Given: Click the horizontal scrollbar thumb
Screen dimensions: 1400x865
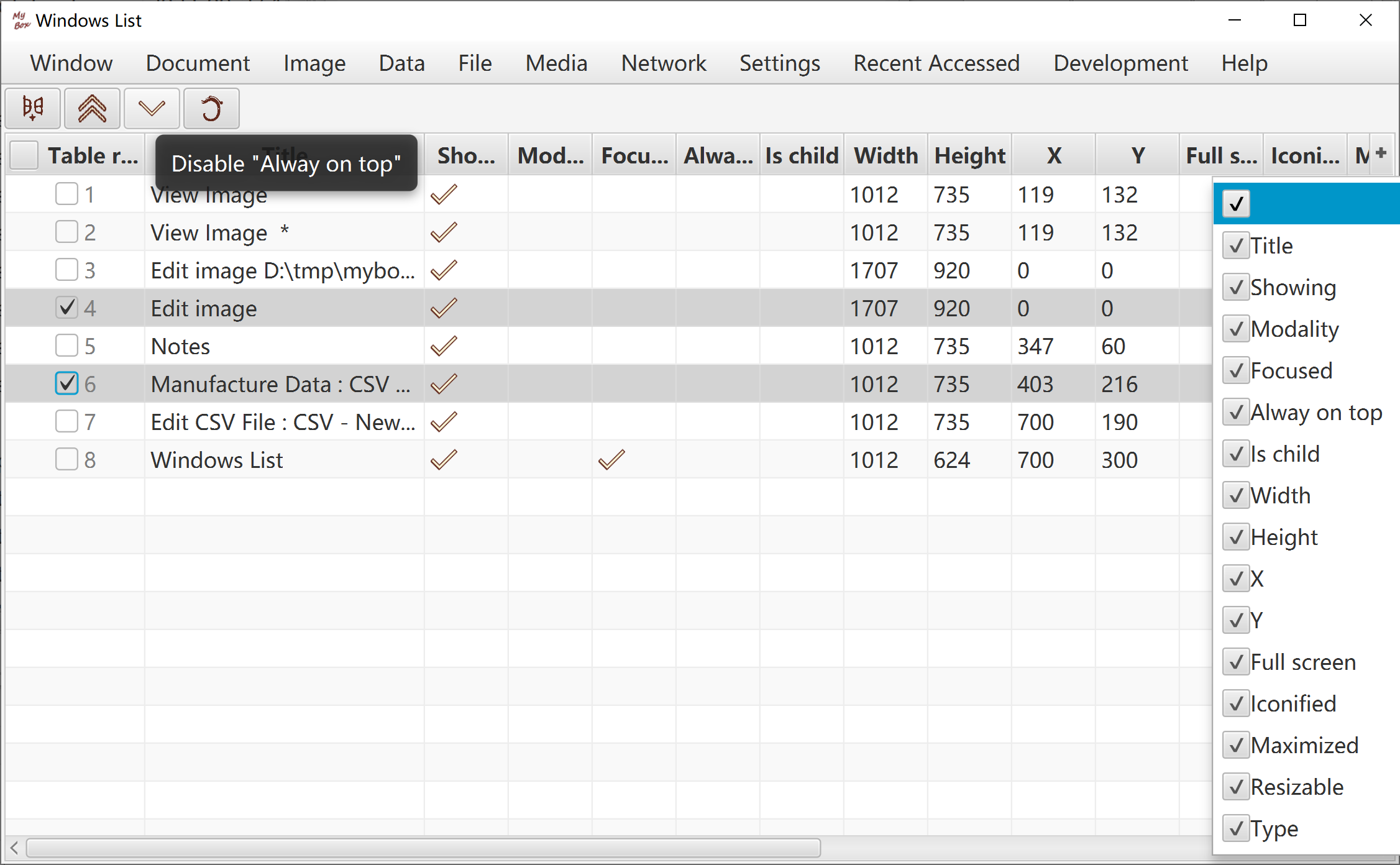Looking at the screenshot, I should click(x=423, y=847).
